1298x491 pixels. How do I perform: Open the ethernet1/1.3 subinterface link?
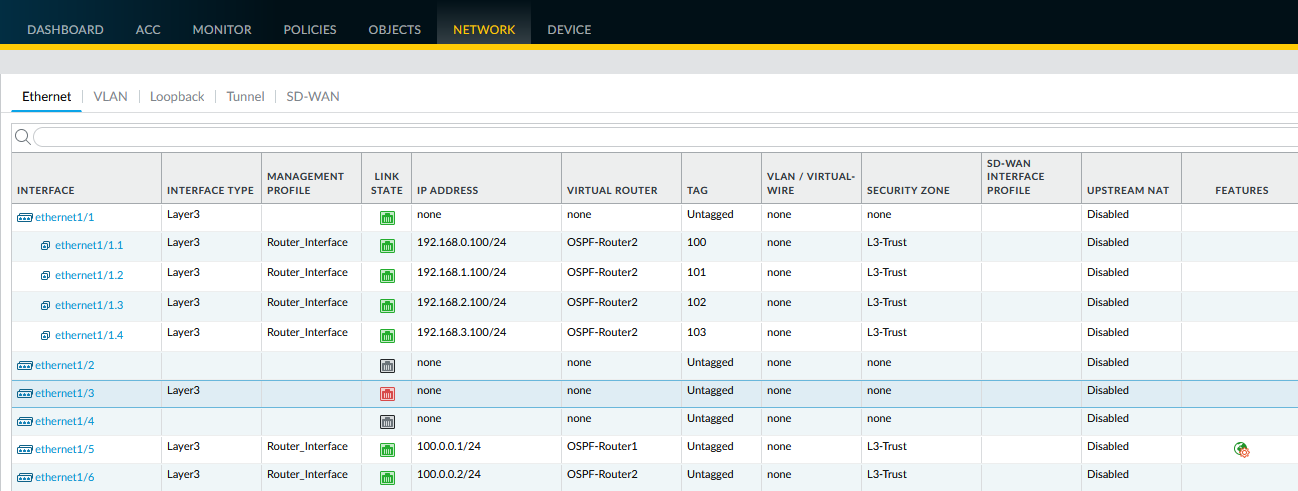click(x=89, y=306)
